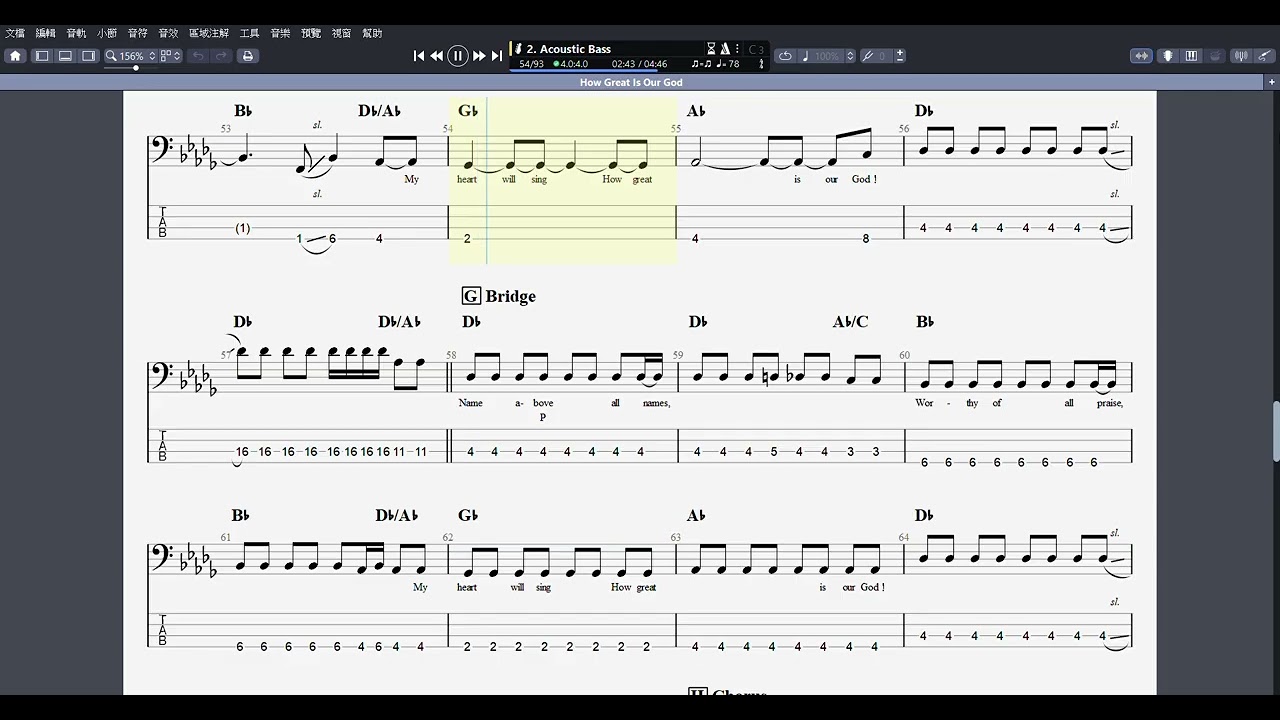Toggle the bottom global view panel
Screen dimensions: 1280x720
pos(65,56)
